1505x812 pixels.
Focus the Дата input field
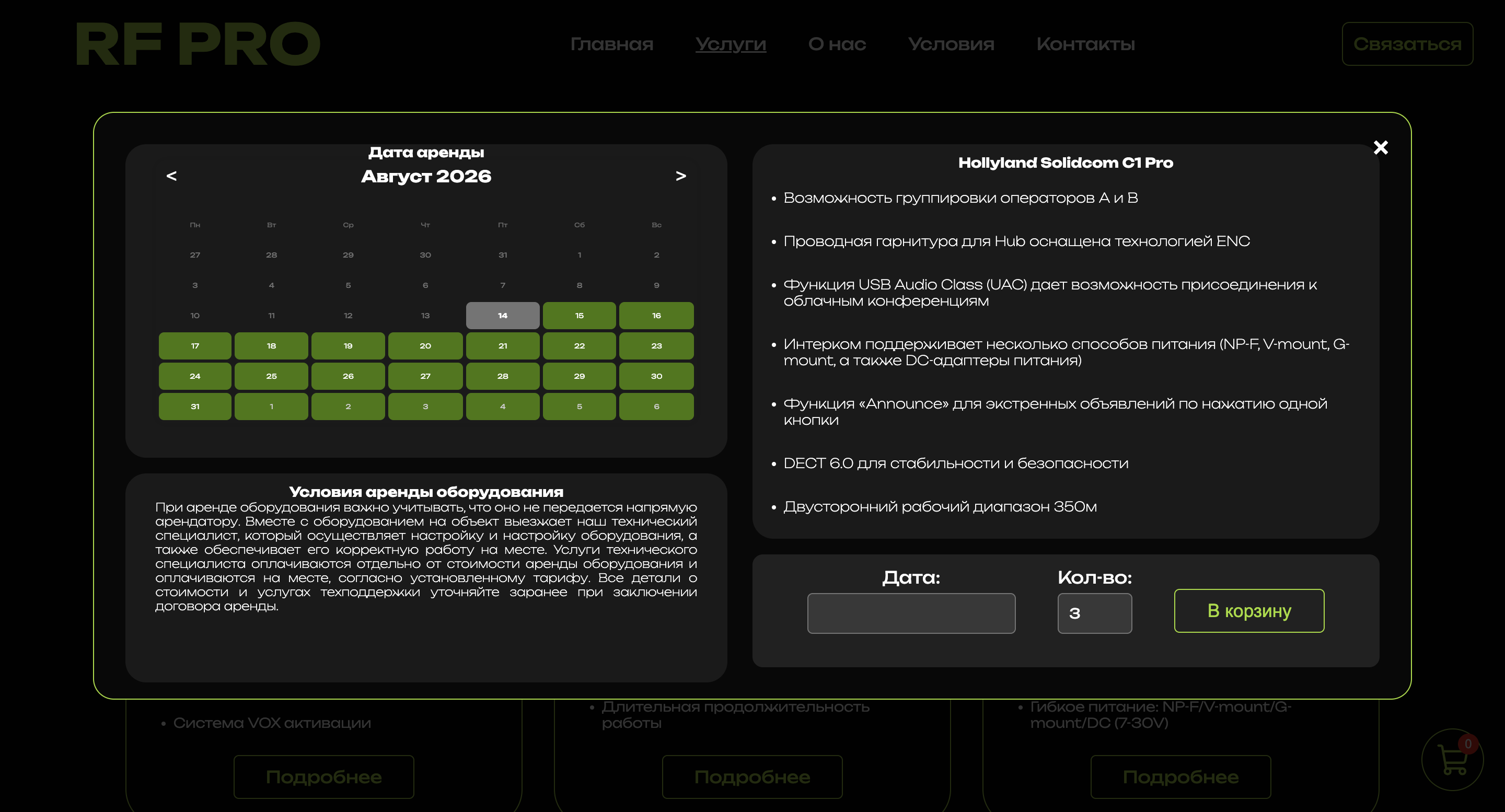[911, 613]
